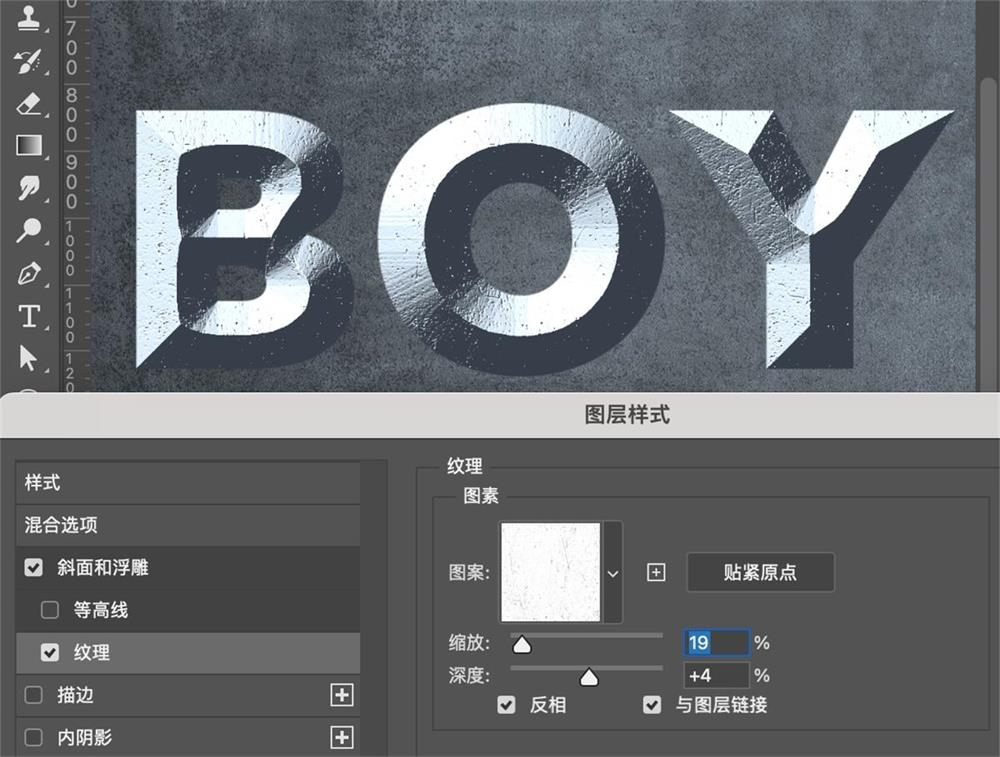Click the letter O on canvas

[x=521, y=240]
